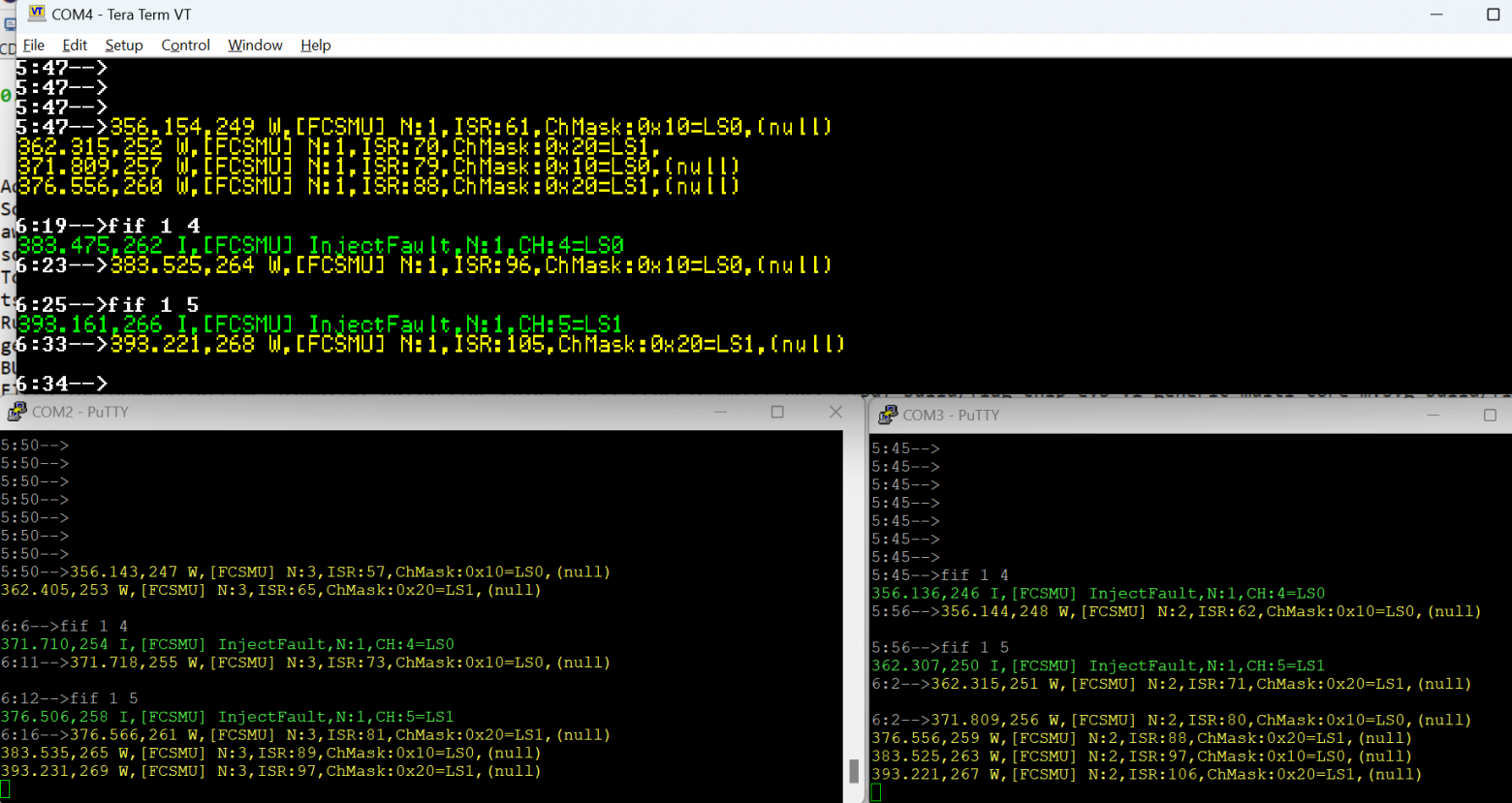1512x803 pixels.
Task: Click the last '6:34-->' prompt in Tera Term
Action: pyautogui.click(x=61, y=384)
